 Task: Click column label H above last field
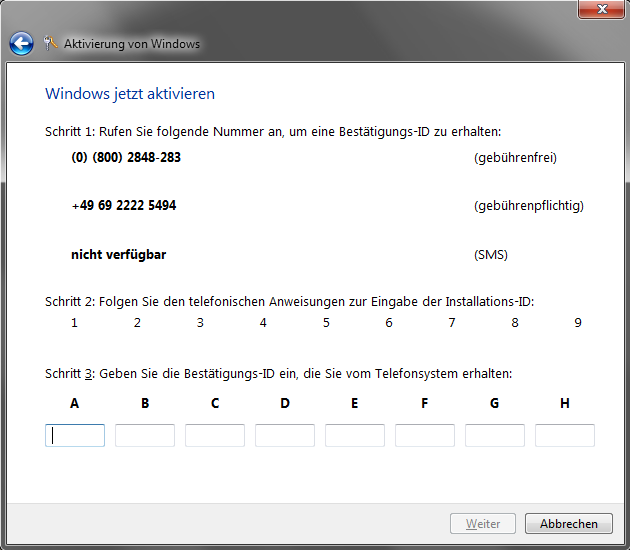tap(565, 403)
